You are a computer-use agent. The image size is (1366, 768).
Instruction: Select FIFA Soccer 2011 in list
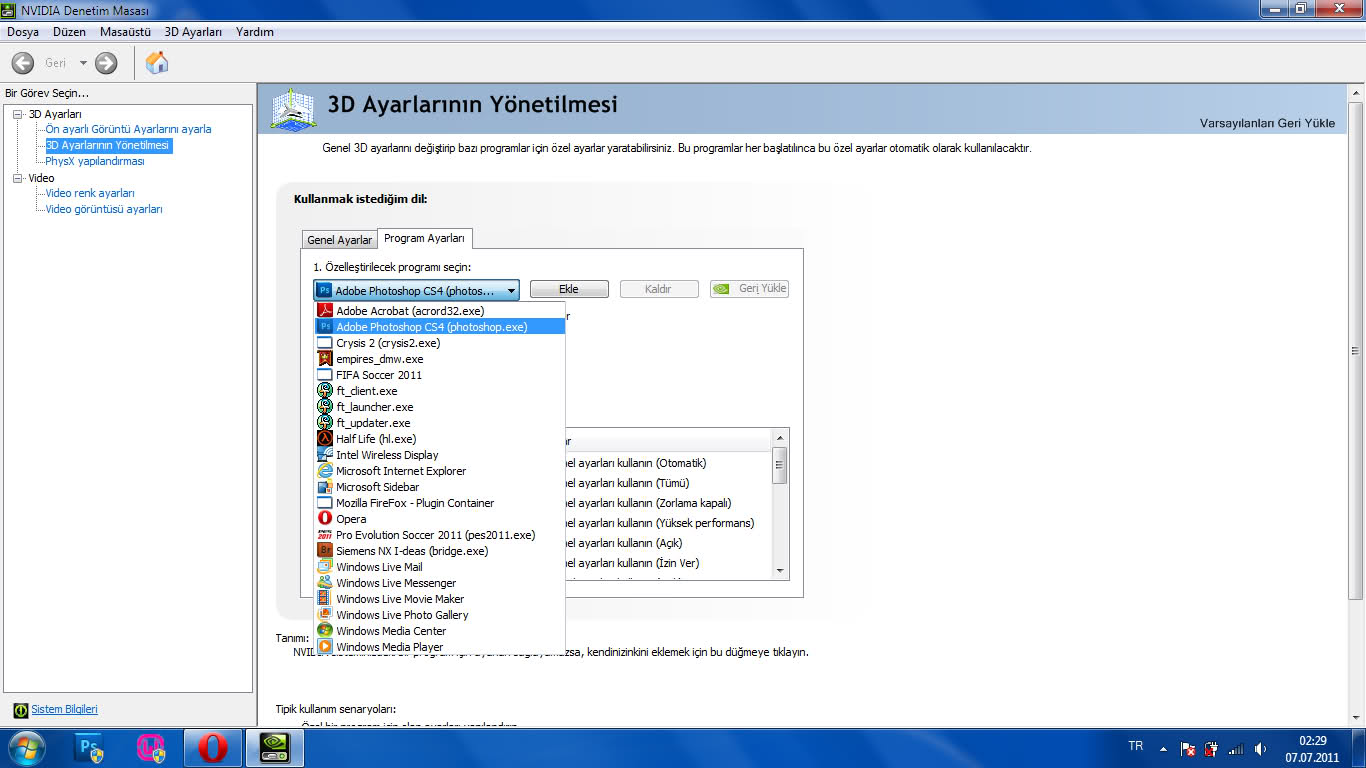coord(440,375)
